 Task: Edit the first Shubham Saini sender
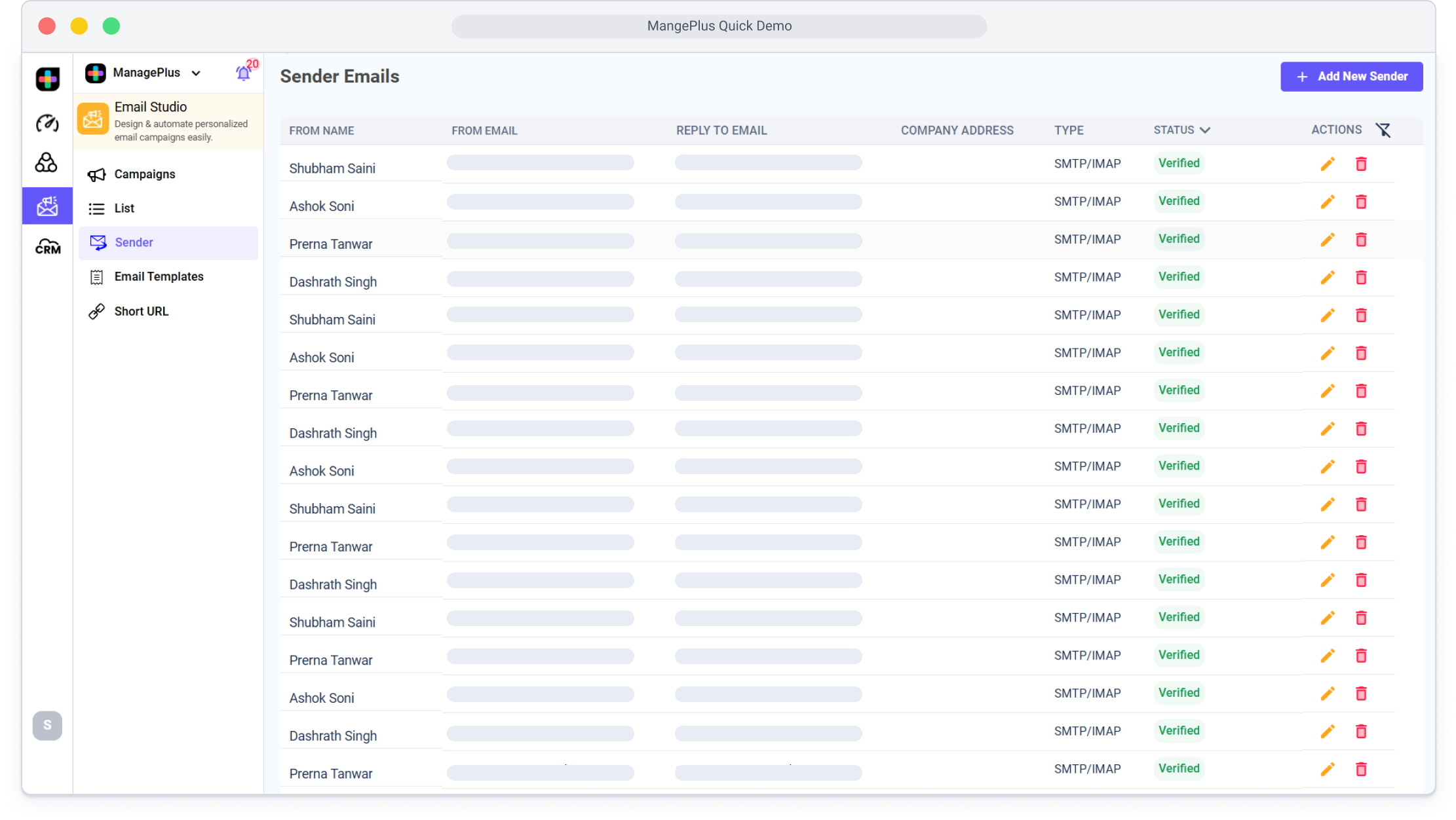(x=1327, y=164)
